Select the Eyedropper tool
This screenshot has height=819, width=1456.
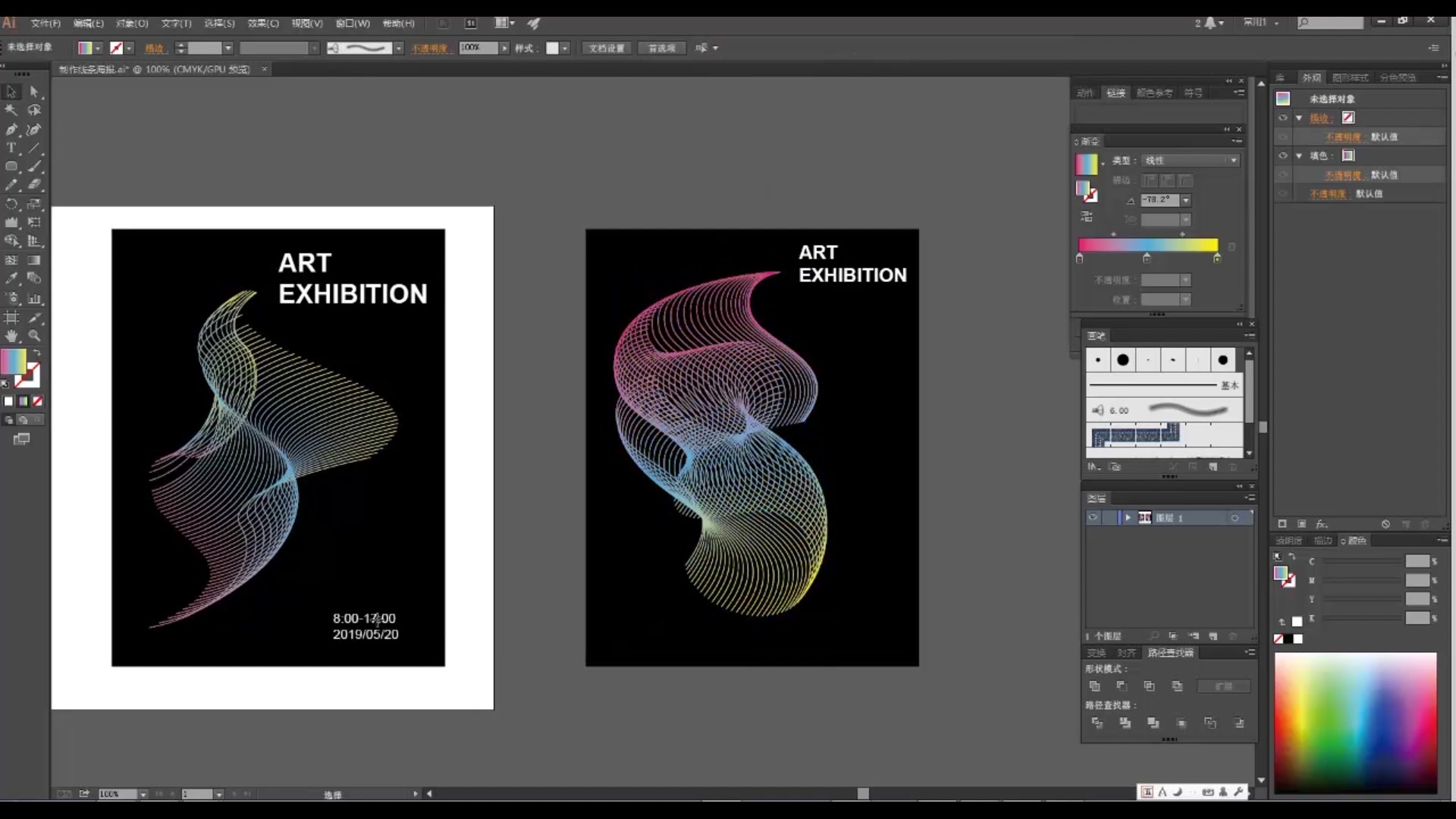click(x=11, y=278)
